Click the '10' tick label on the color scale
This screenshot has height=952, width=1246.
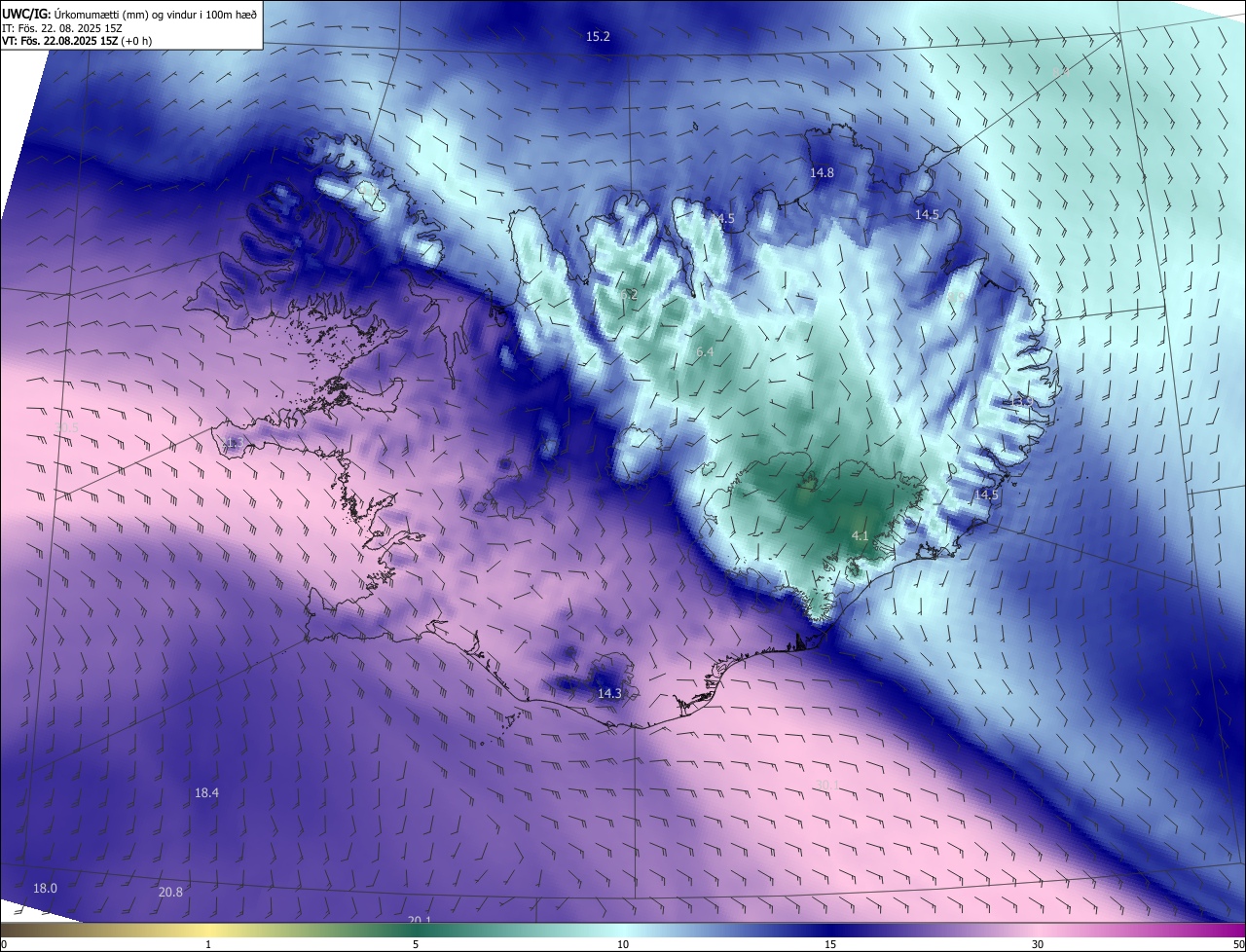point(623,944)
